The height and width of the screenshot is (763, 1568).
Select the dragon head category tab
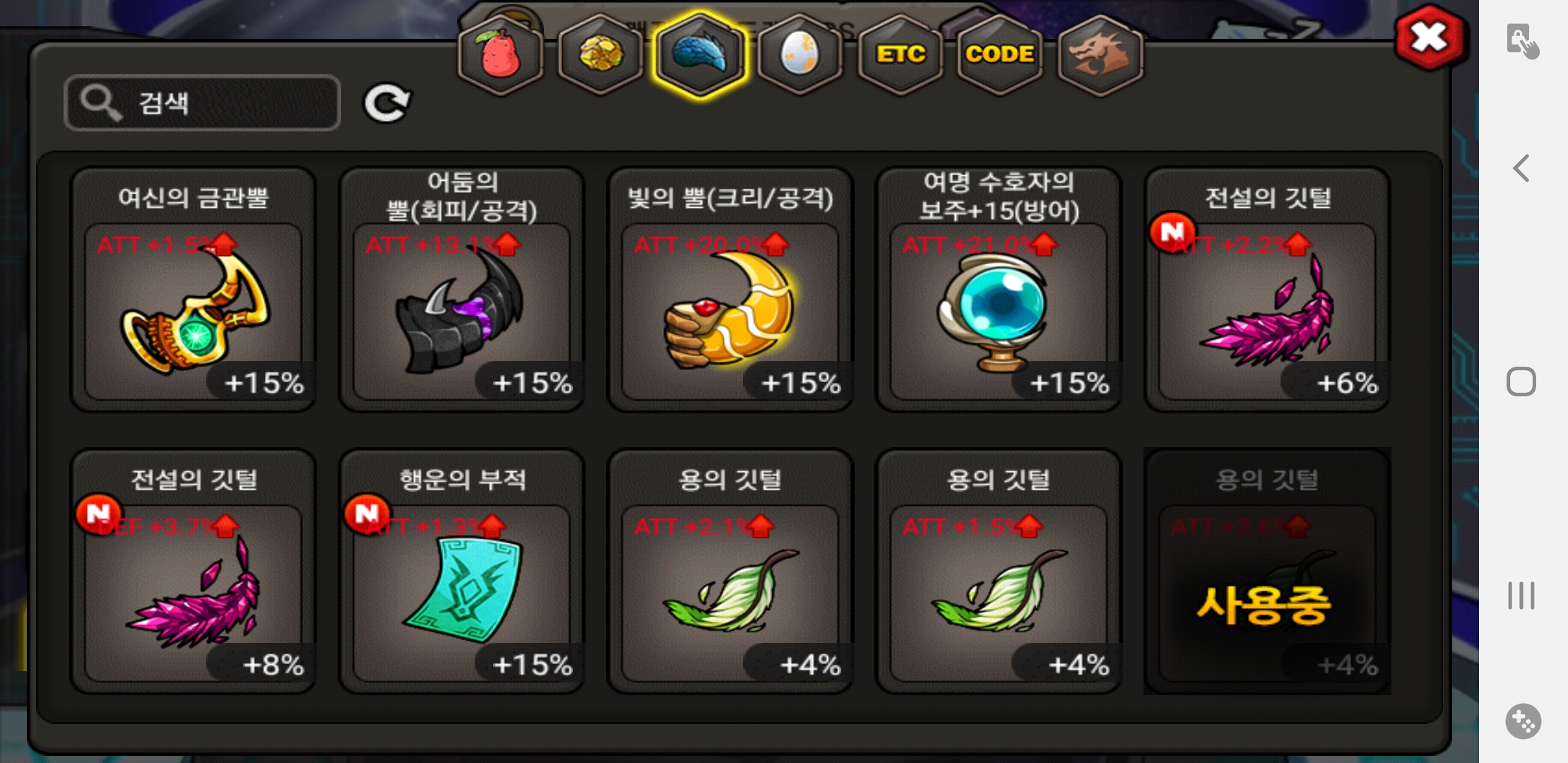[x=1100, y=55]
